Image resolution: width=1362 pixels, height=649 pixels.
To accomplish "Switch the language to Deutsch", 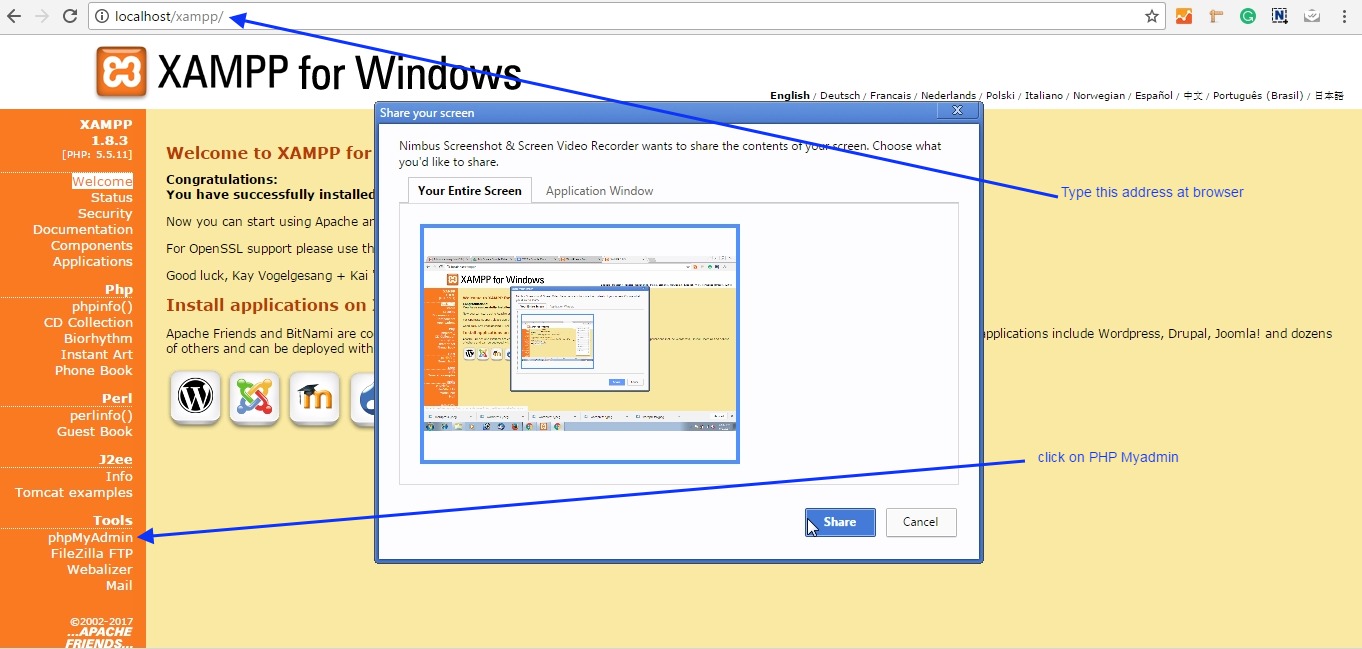I will click(840, 96).
